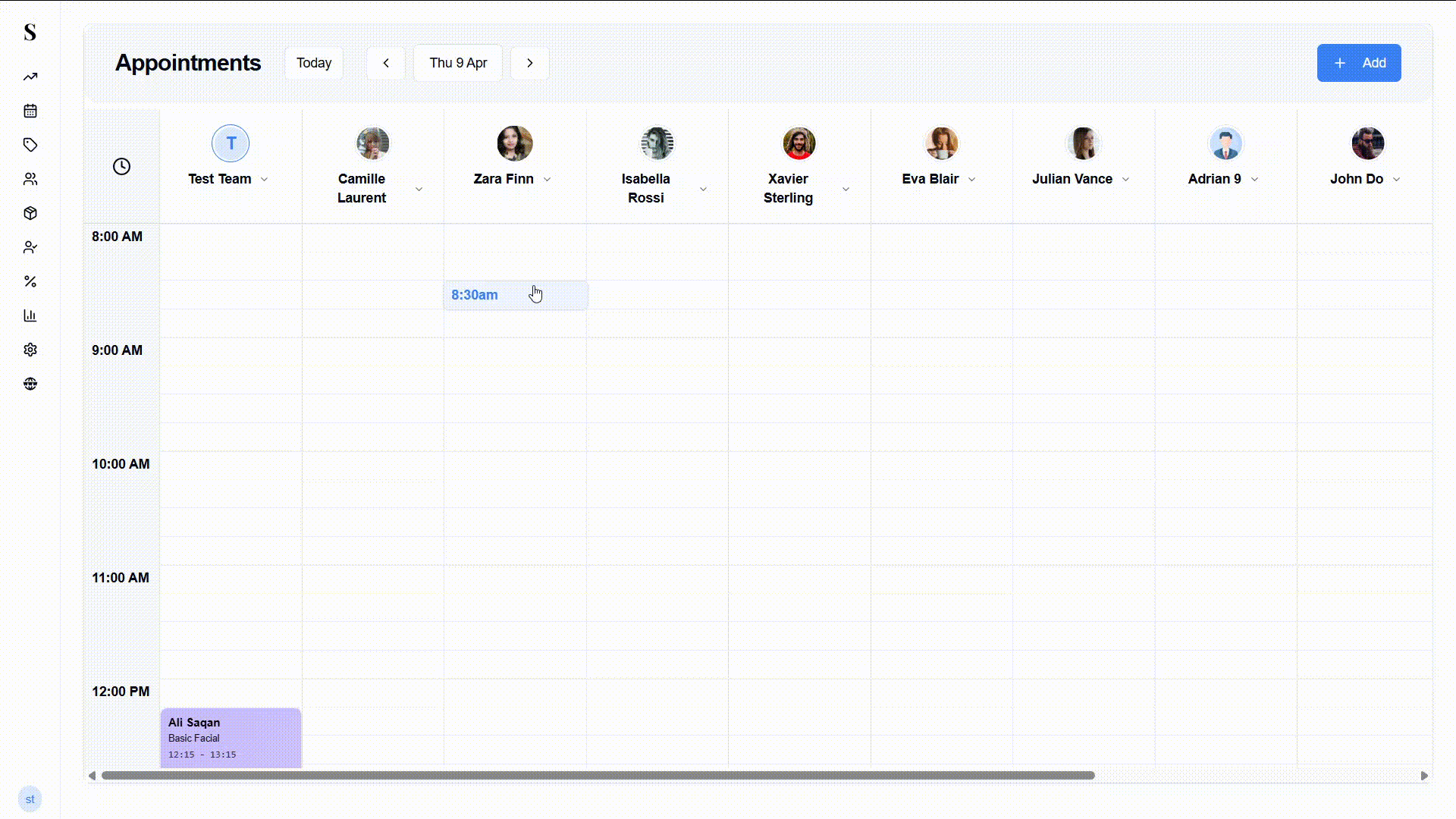Expand the Camille Laurent options chevron

pyautogui.click(x=419, y=189)
